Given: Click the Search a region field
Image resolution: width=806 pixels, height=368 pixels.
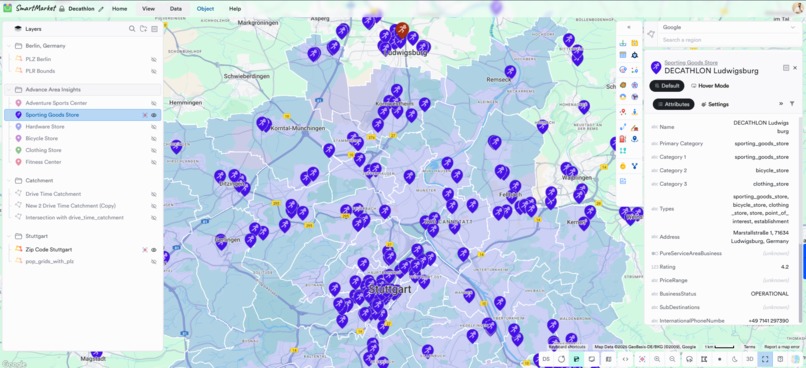Looking at the screenshot, I should (x=728, y=40).
